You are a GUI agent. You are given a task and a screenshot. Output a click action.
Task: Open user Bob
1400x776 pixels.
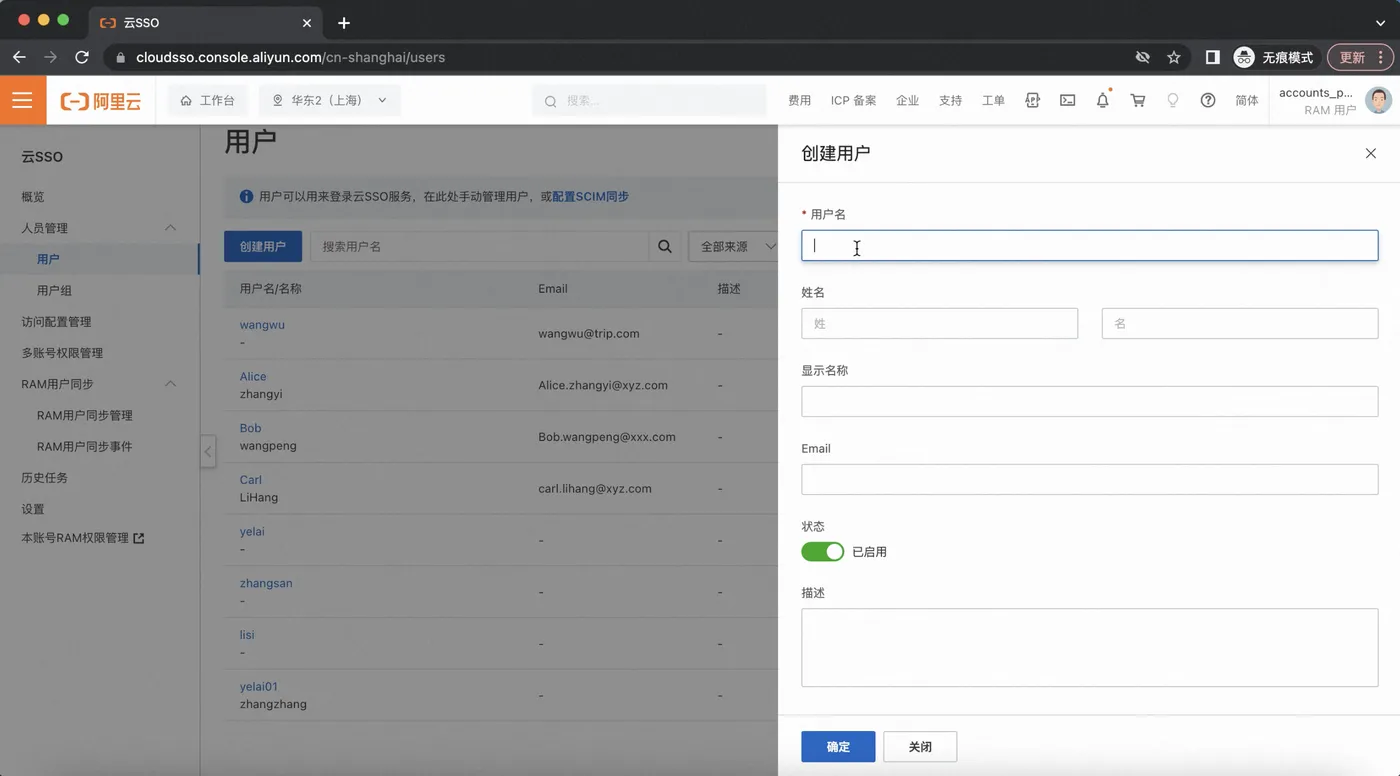(x=250, y=428)
